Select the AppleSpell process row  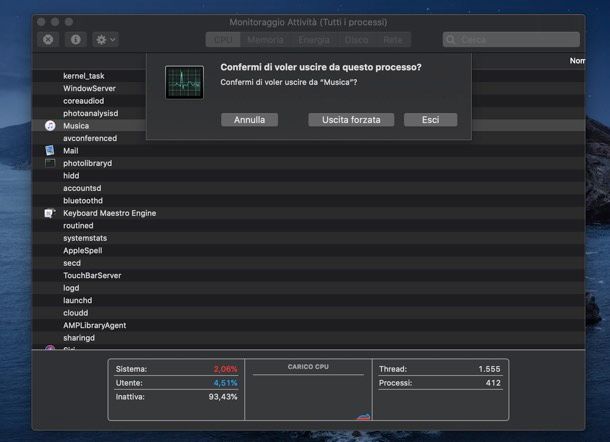click(308, 251)
